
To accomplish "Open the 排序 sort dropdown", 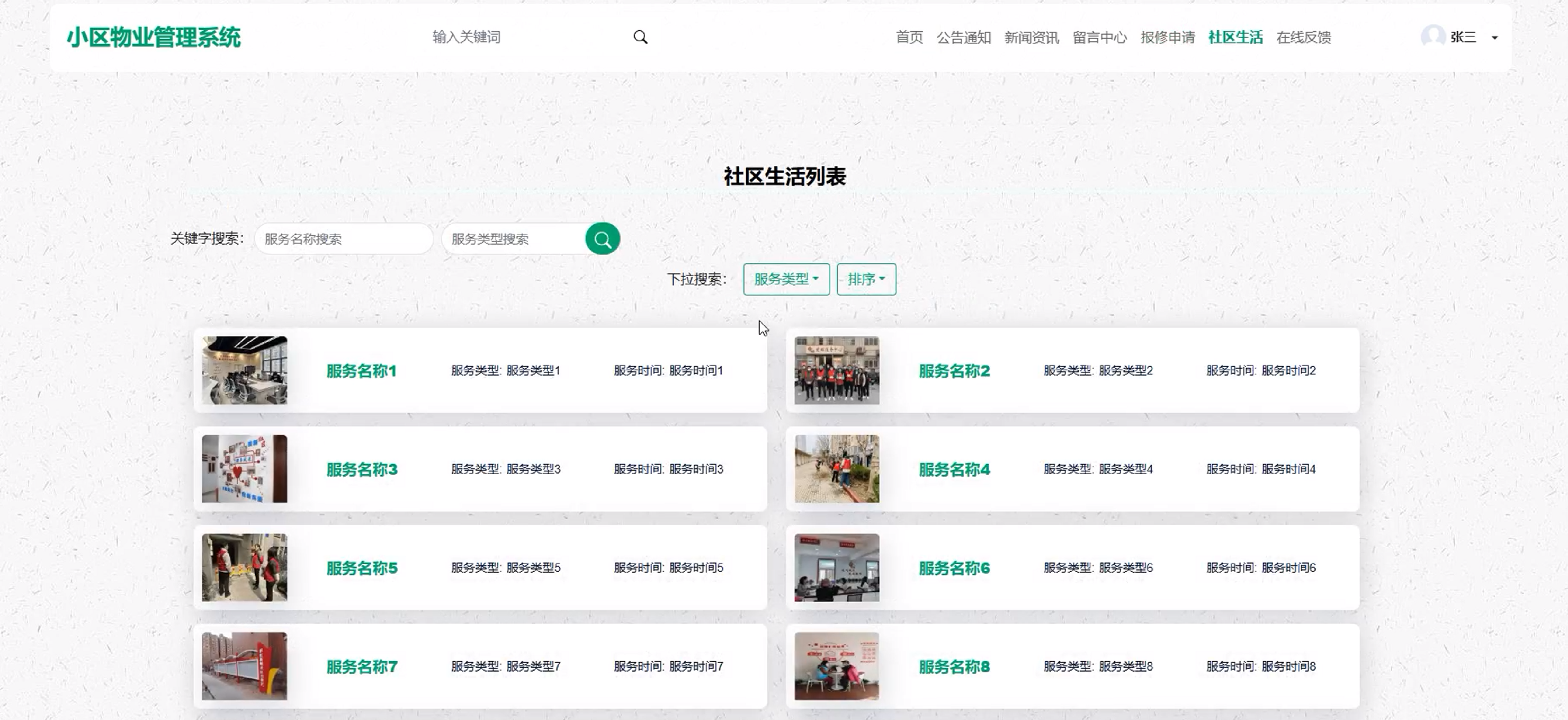I will click(866, 279).
